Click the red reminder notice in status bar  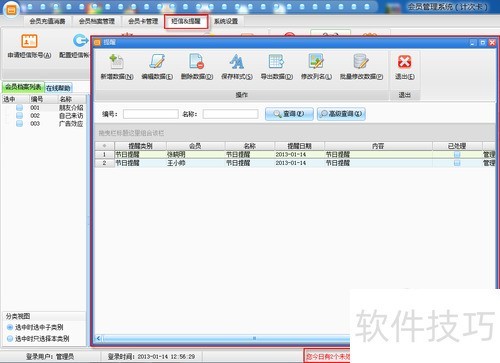pyautogui.click(x=327, y=356)
